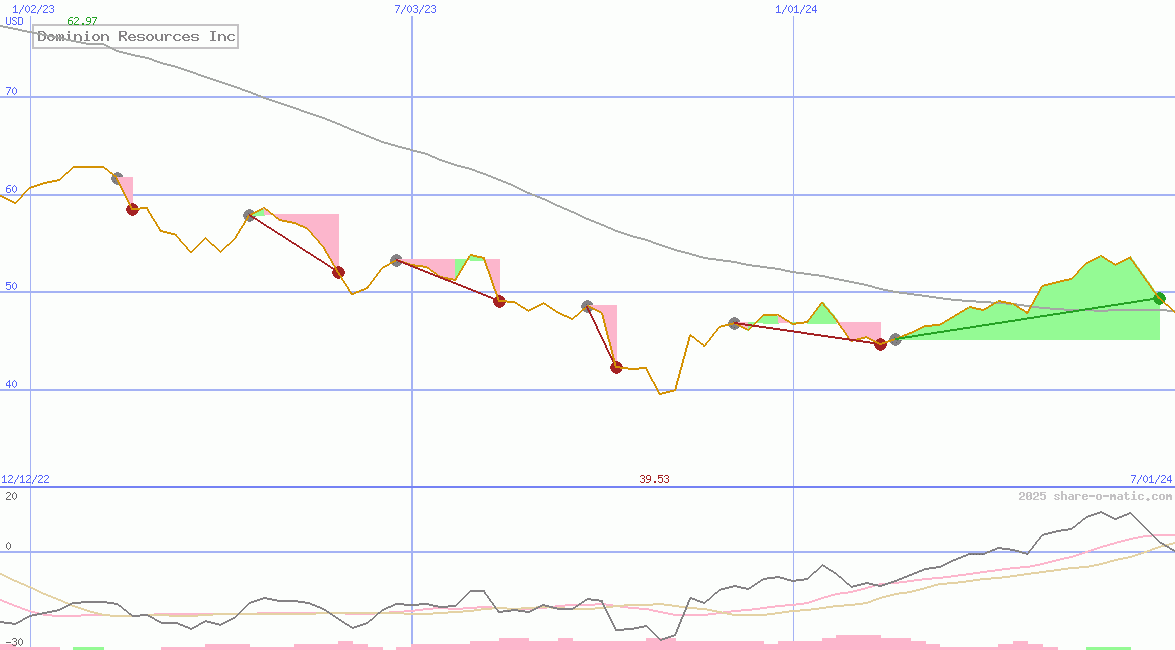Select the gray marker before the green uptrend
The height and width of the screenshot is (650, 1175).
pyautogui.click(x=894, y=341)
